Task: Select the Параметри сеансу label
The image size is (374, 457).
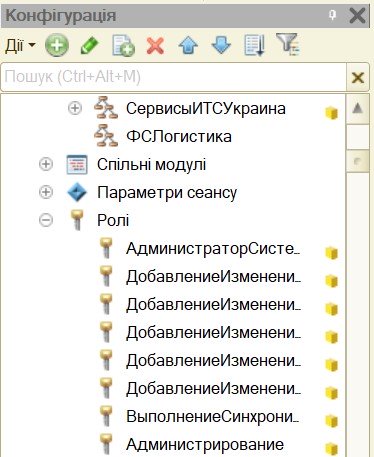Action: tap(167, 192)
